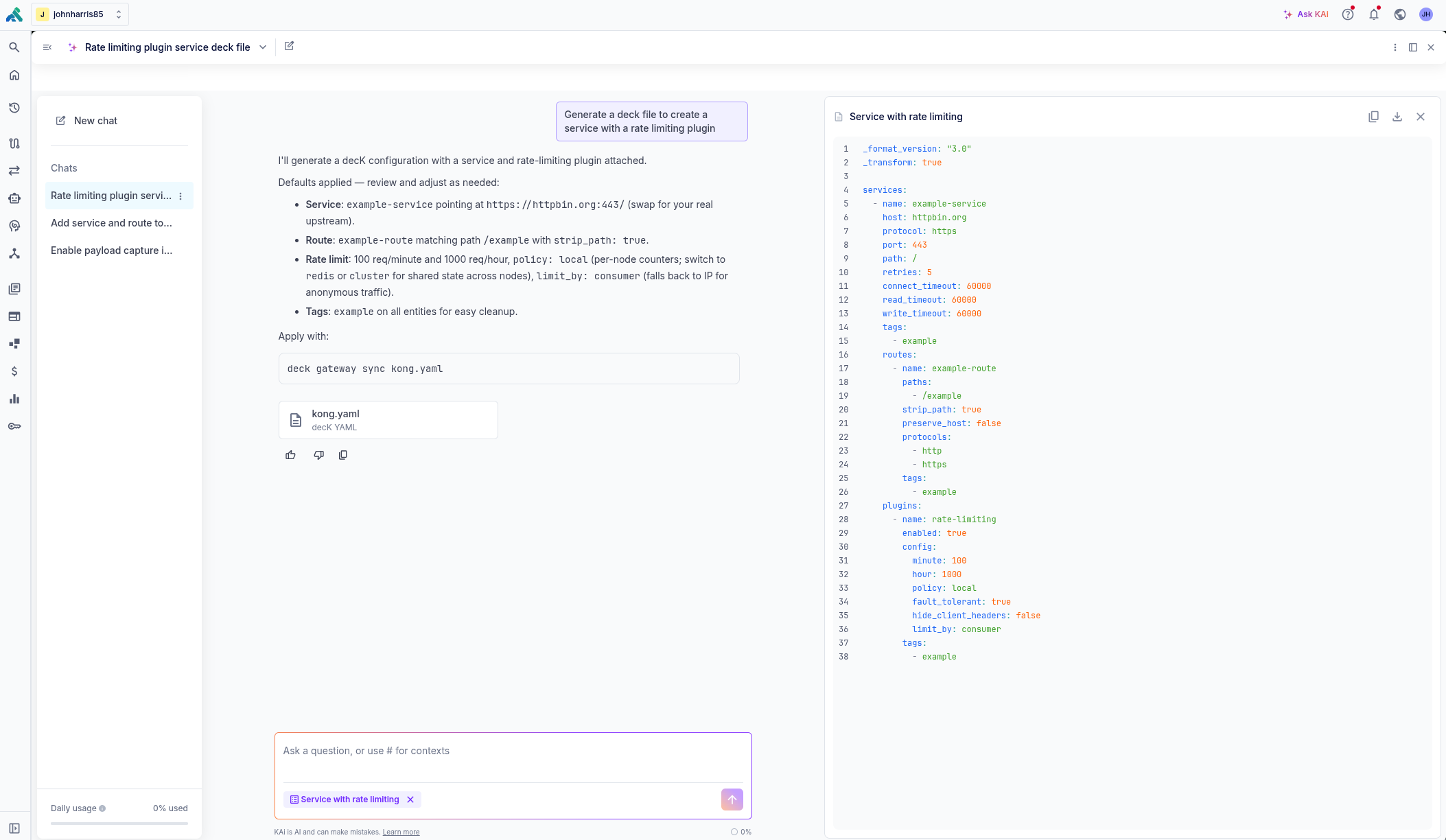Click '0% used' daily usage text

click(x=170, y=808)
